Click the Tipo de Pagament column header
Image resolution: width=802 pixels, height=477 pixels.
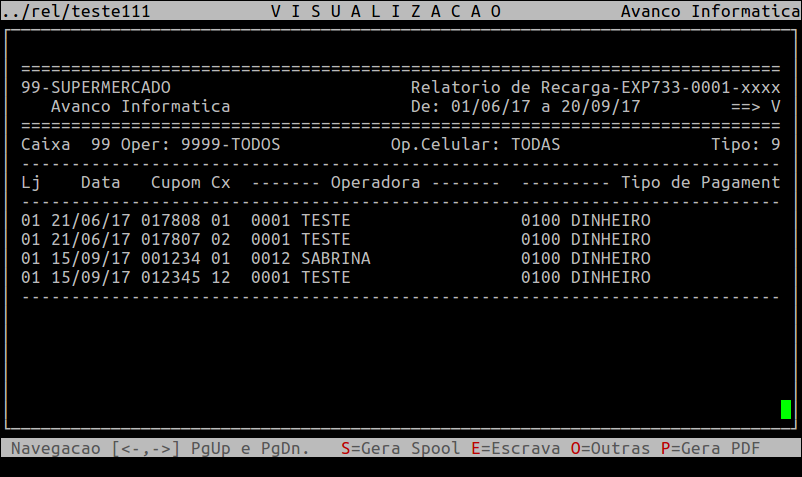[x=700, y=183]
